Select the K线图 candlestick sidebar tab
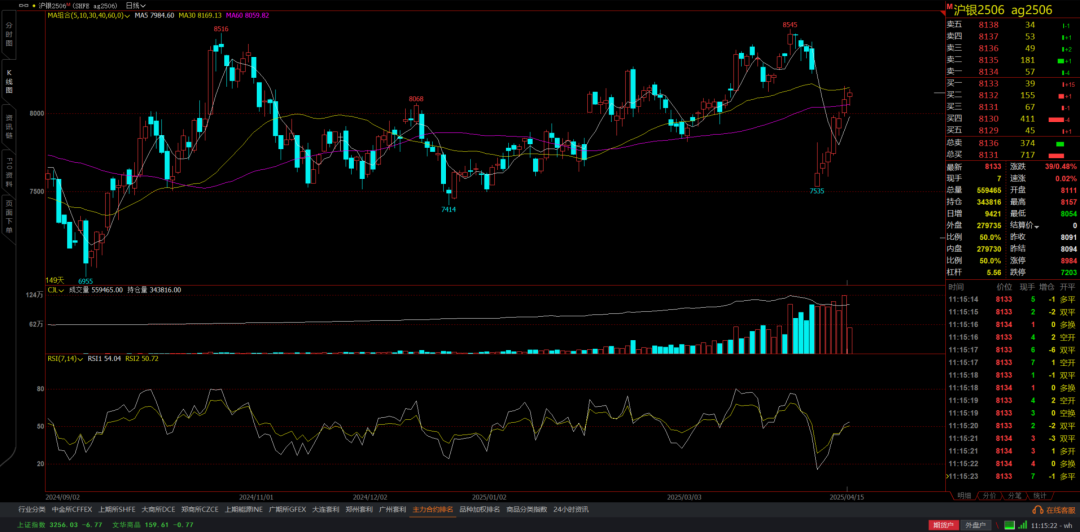 pos(9,81)
